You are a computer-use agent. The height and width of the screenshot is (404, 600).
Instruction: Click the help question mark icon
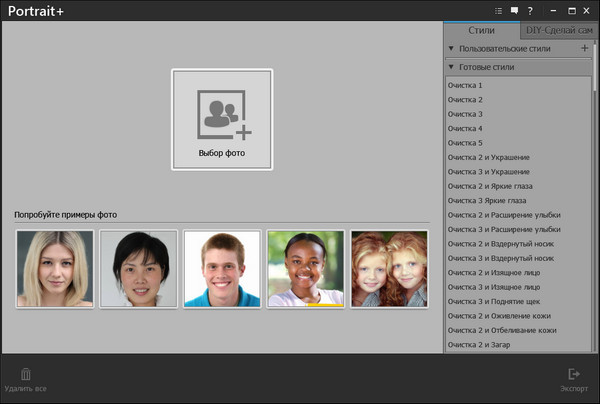(530, 11)
